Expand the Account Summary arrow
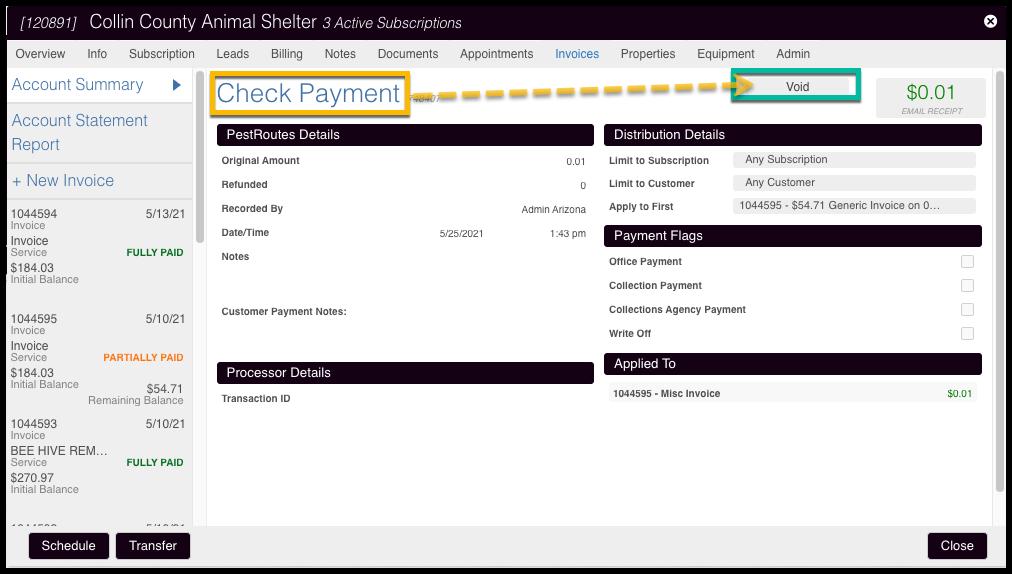Screen dimensions: 1012x574 point(176,85)
